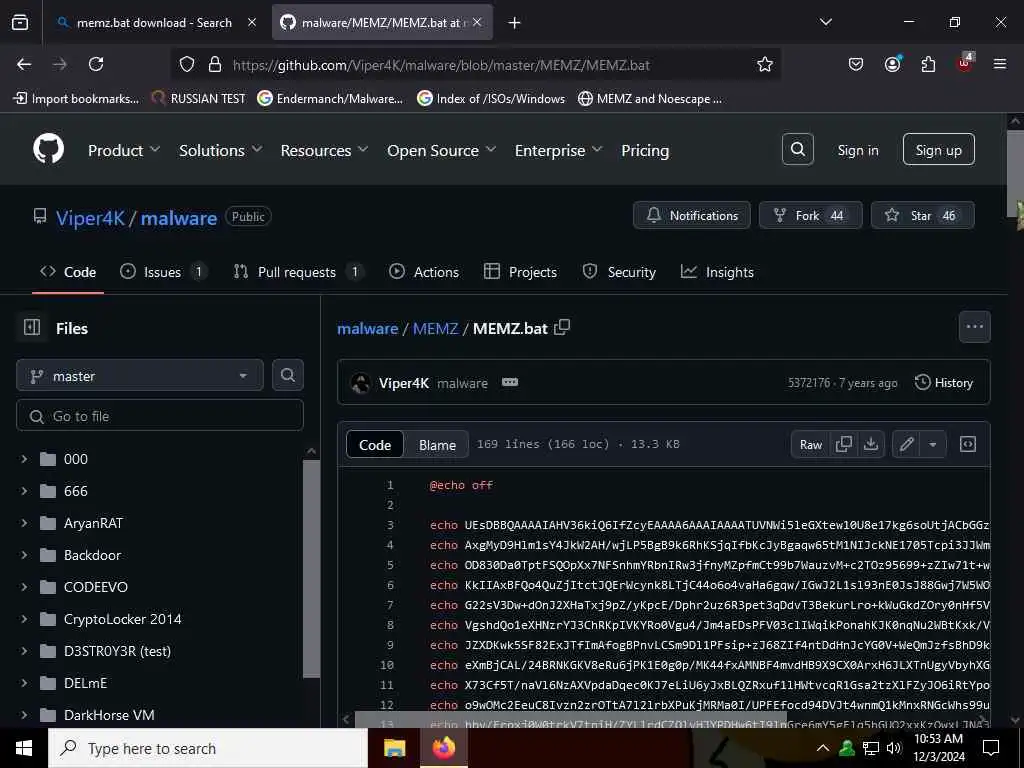Open Firefox hamburger application menu
Image resolution: width=1024 pixels, height=768 pixels.
coord(1000,64)
